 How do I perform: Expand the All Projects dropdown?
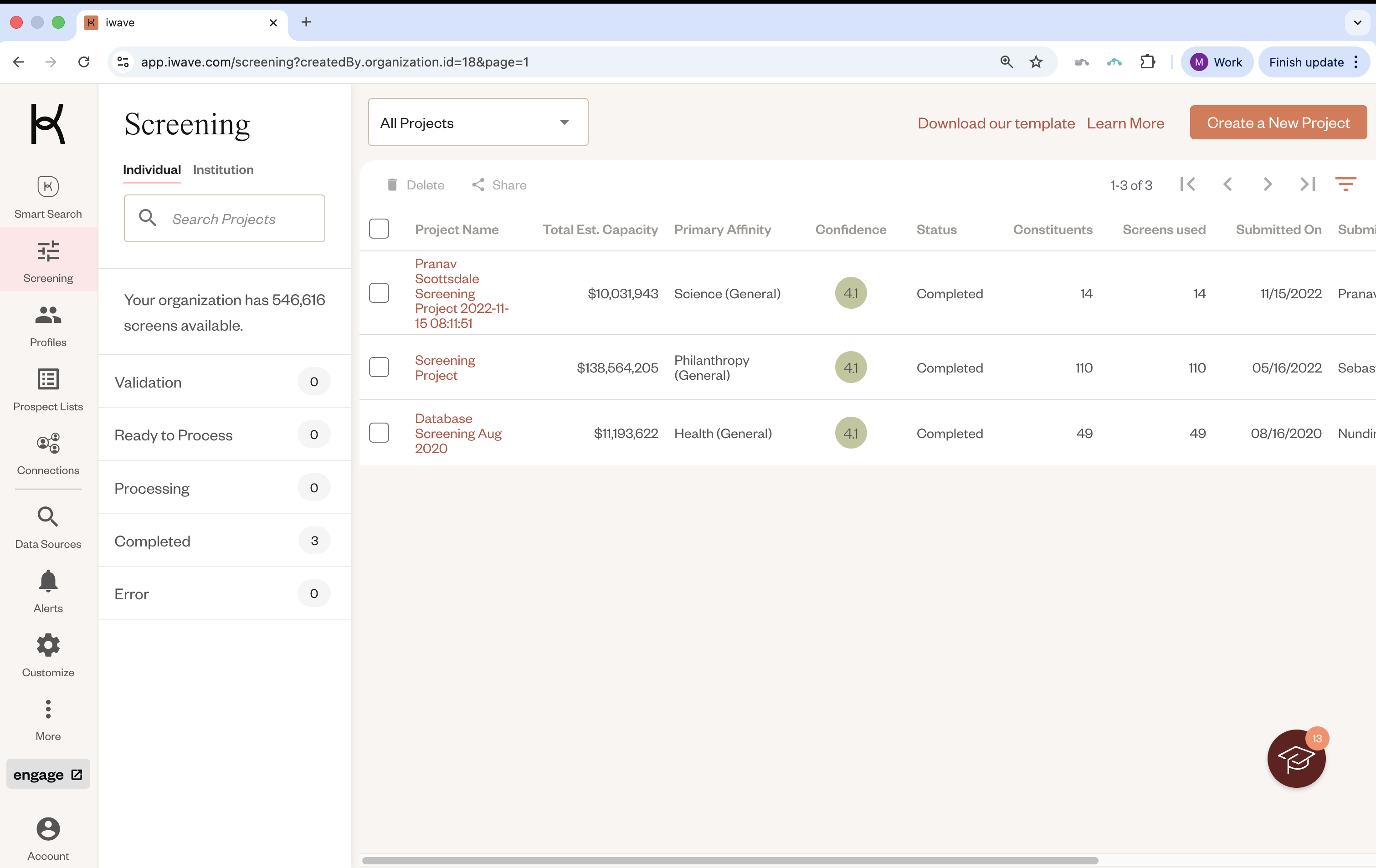click(x=477, y=122)
